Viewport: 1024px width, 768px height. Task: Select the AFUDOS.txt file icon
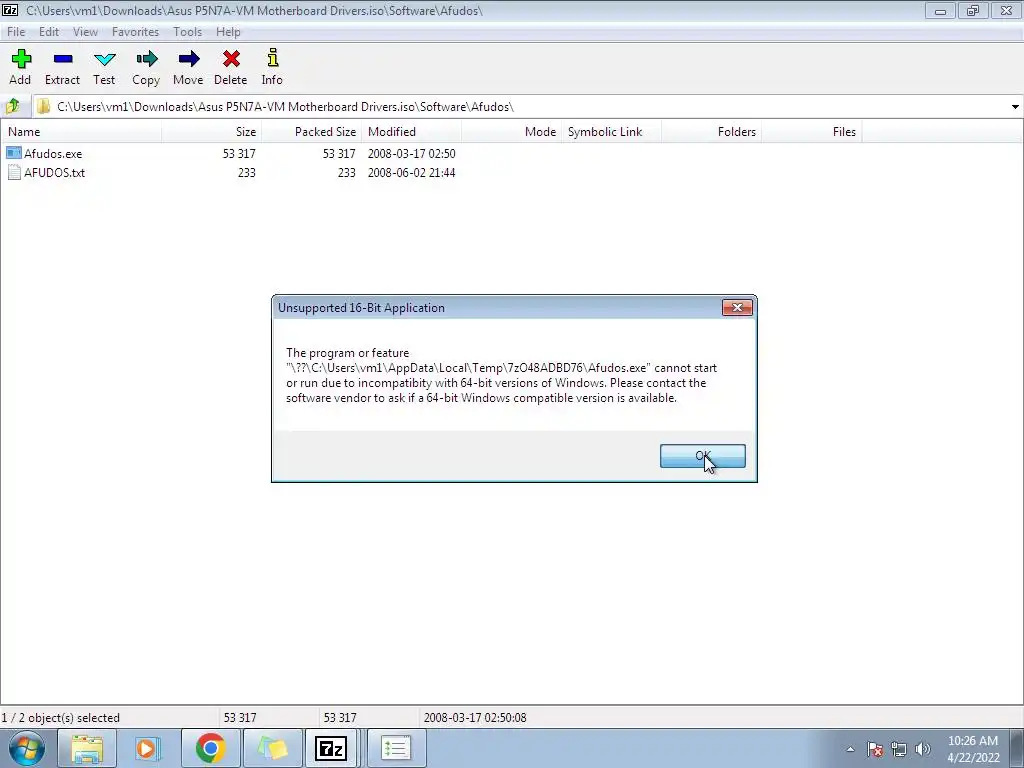[14, 172]
